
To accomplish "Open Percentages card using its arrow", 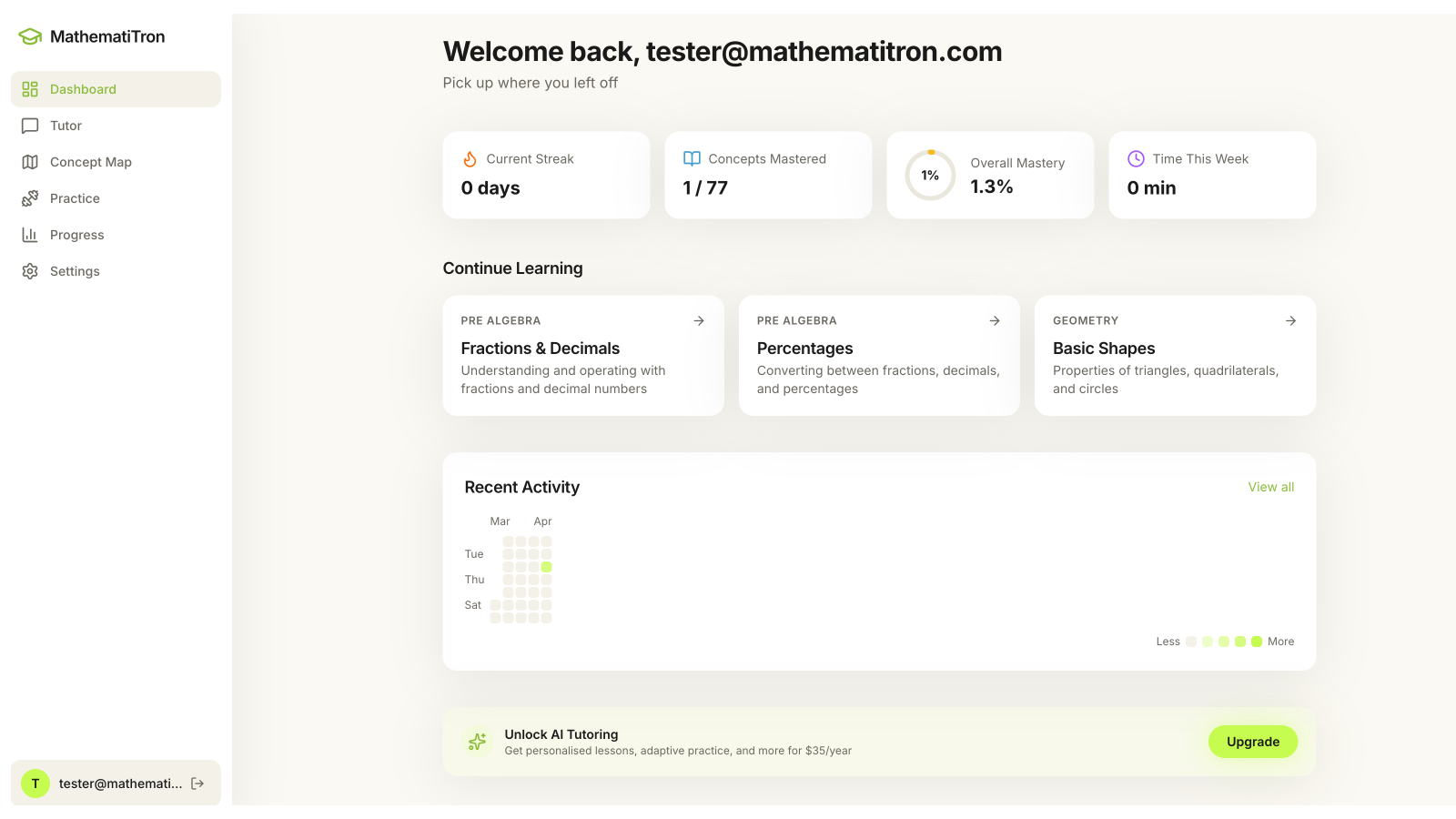I will [x=995, y=320].
